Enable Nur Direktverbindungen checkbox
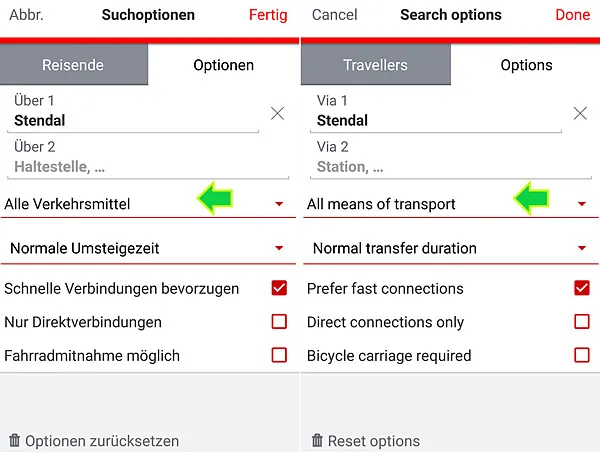 pyautogui.click(x=279, y=322)
